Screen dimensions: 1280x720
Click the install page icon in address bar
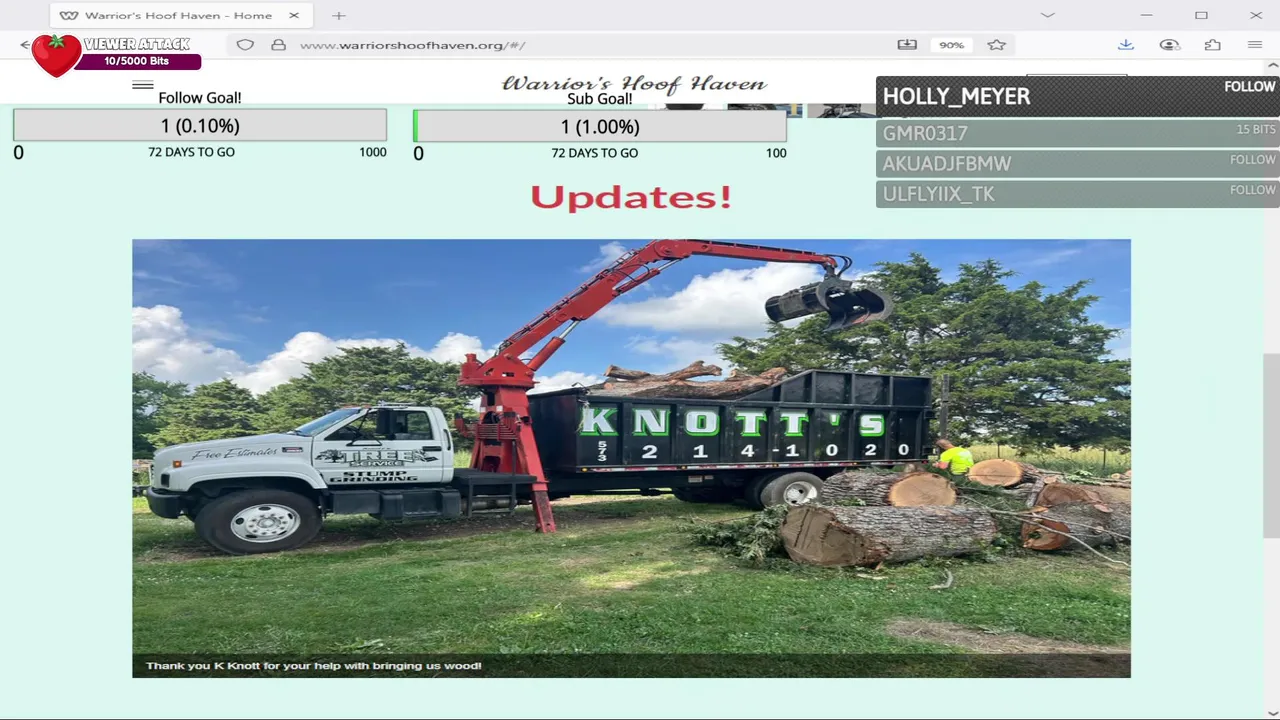pyautogui.click(x=907, y=45)
